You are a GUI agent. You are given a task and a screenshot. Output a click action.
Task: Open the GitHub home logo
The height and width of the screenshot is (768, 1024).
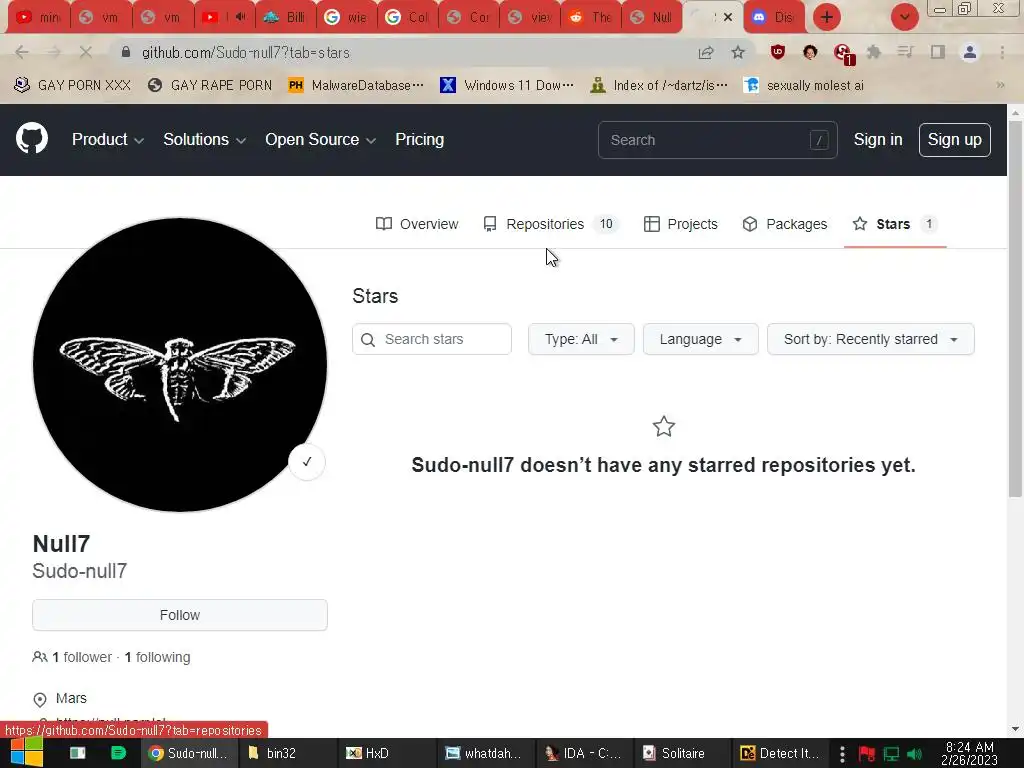(x=31, y=138)
